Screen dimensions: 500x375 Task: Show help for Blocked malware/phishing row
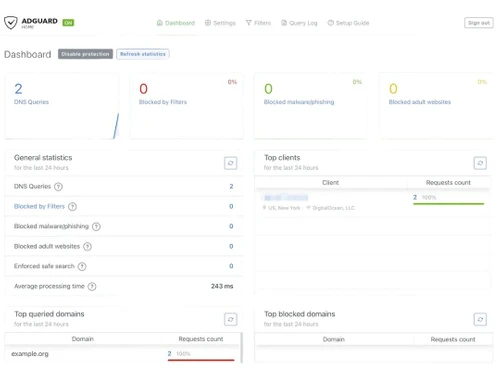click(96, 227)
